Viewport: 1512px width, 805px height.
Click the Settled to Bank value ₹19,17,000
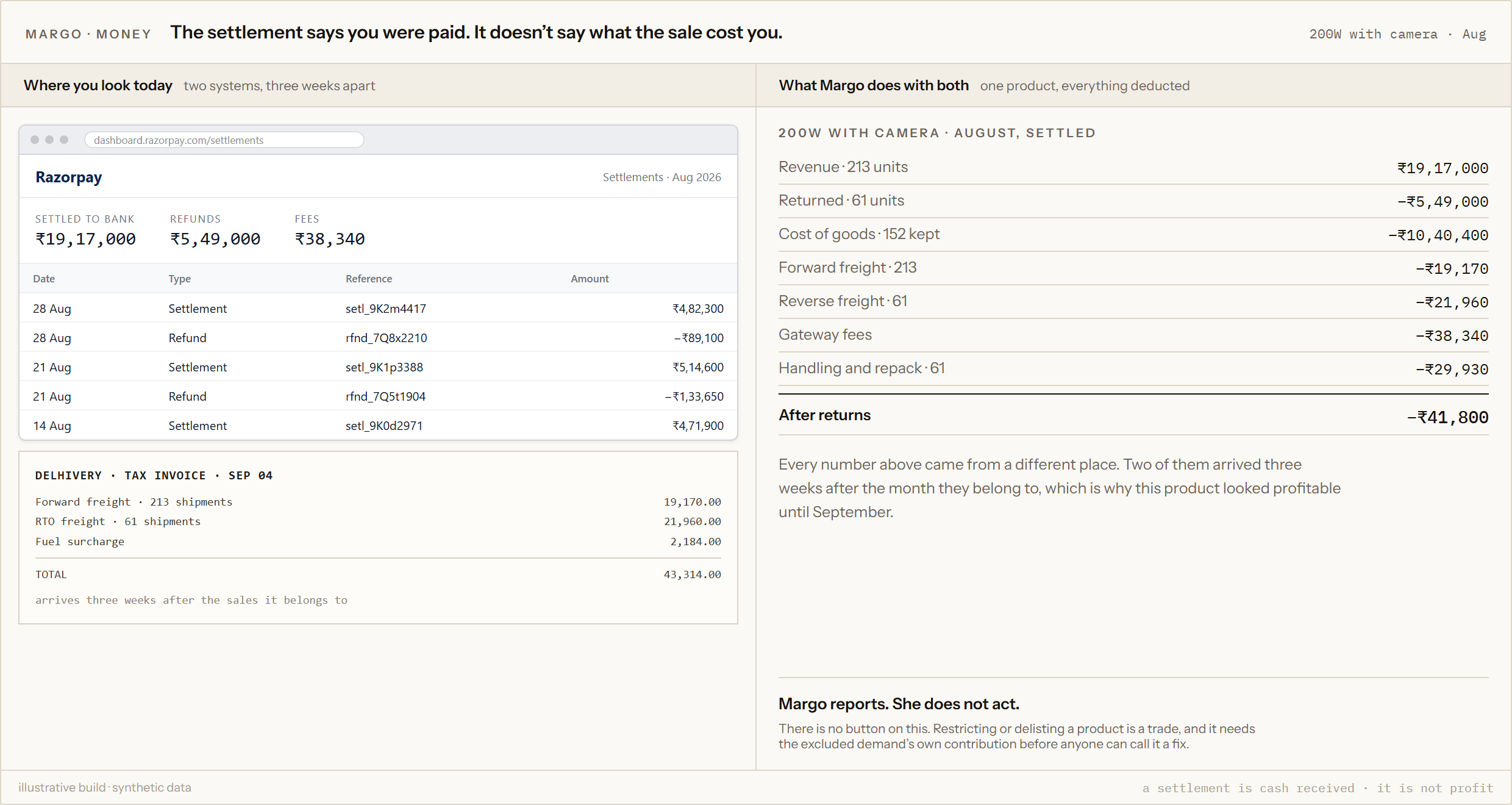(86, 239)
